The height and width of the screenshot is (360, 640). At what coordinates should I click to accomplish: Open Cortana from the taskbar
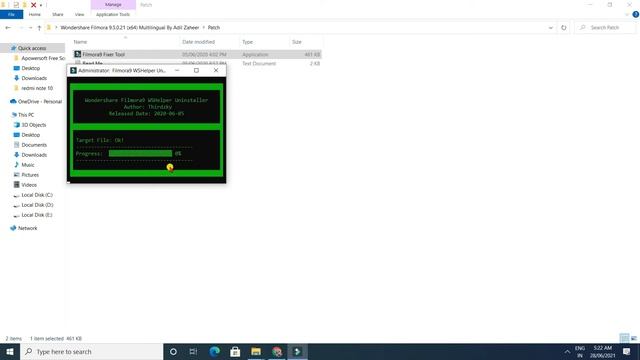pos(173,351)
